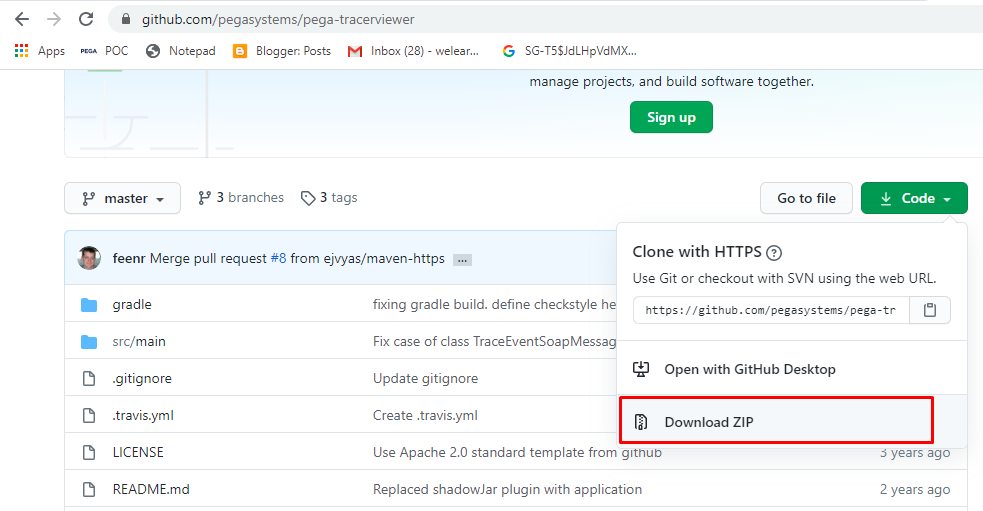Click the src/main folder icon

[x=89, y=342]
